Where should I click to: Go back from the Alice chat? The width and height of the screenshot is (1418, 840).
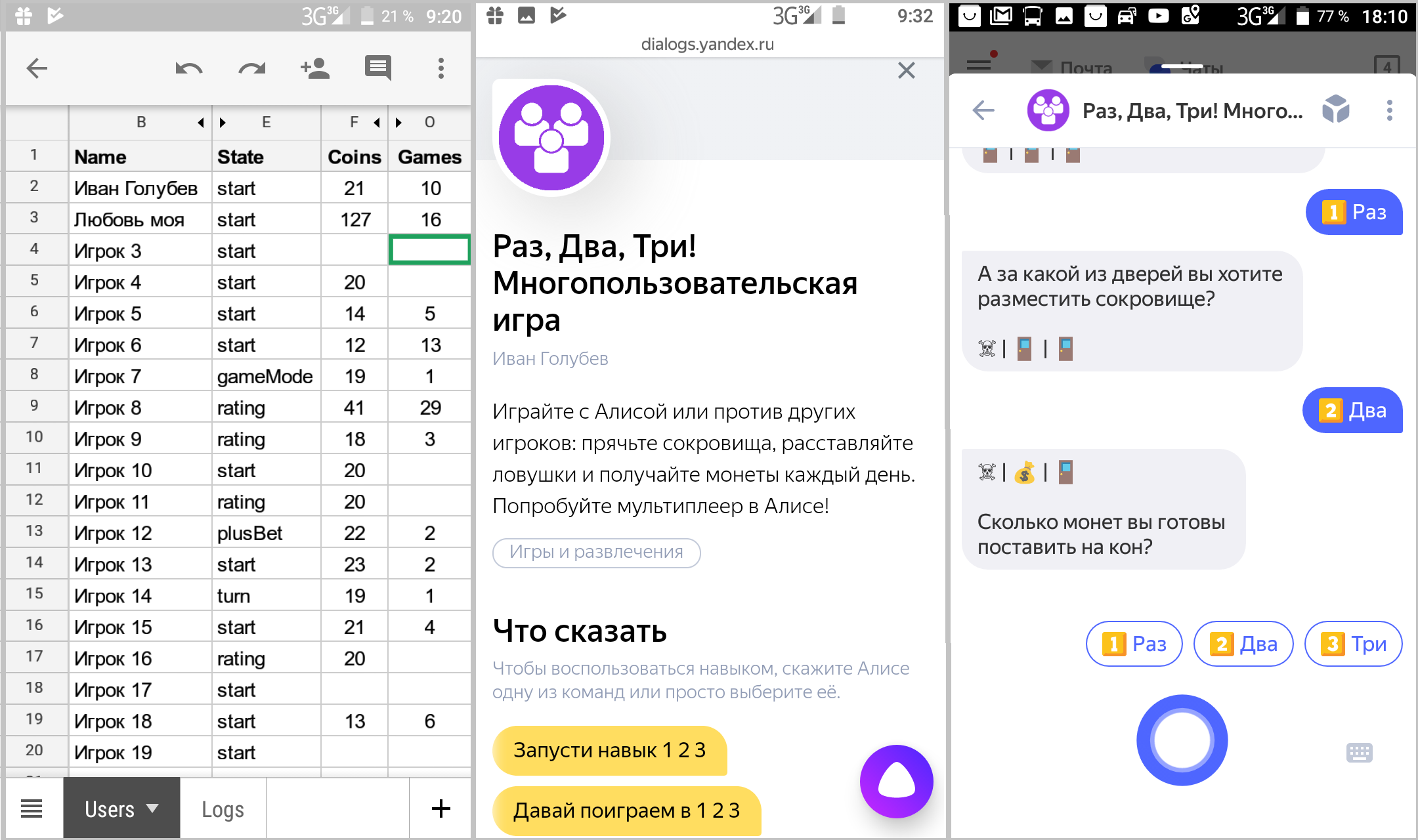point(983,110)
